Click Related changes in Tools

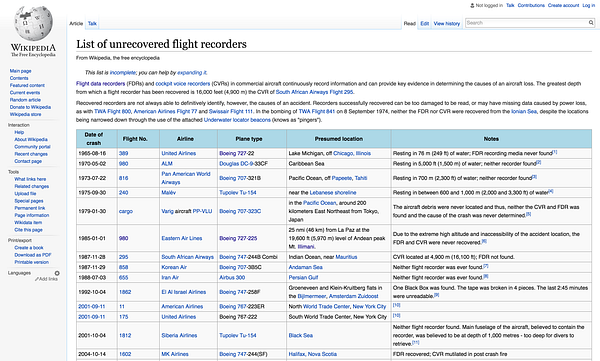pos(32,186)
